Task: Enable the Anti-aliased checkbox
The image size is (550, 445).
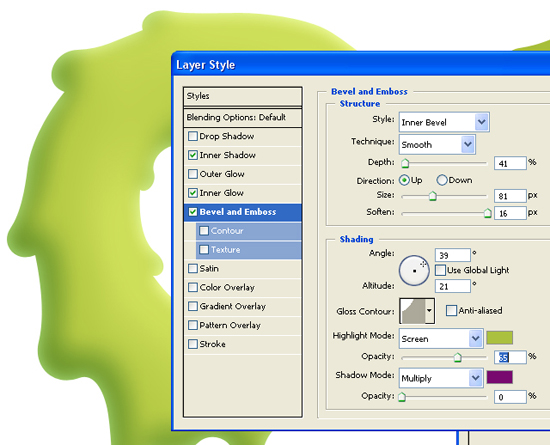Action: [451, 310]
